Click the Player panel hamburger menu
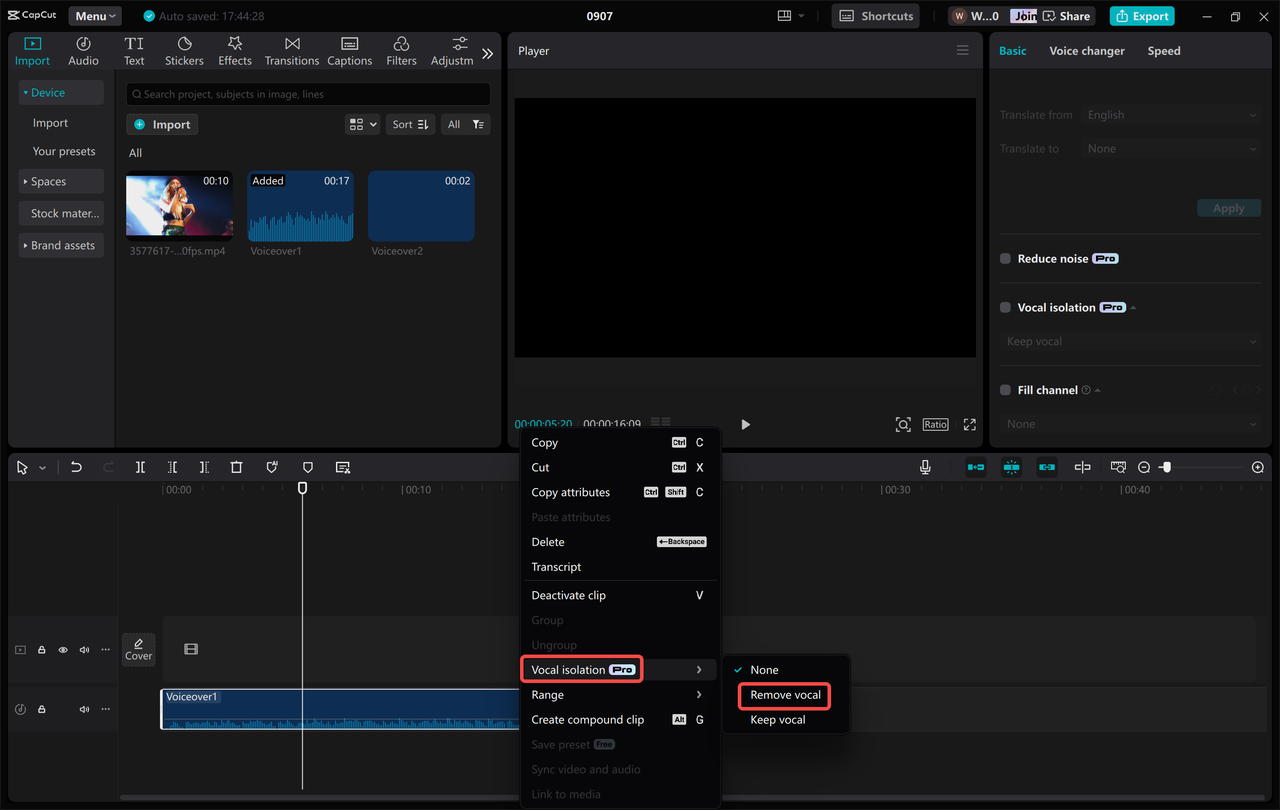 (x=963, y=51)
